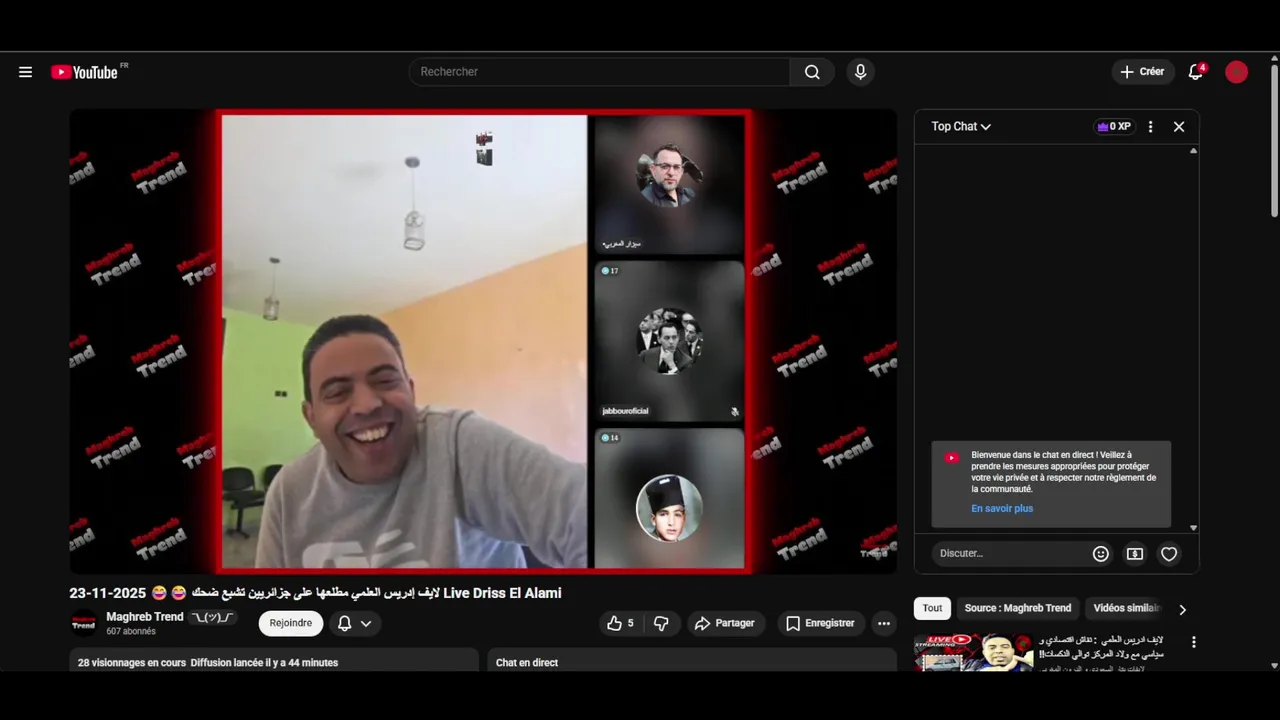This screenshot has height=720, width=1280.
Task: Focus the Rechercher search field
Action: (x=600, y=72)
